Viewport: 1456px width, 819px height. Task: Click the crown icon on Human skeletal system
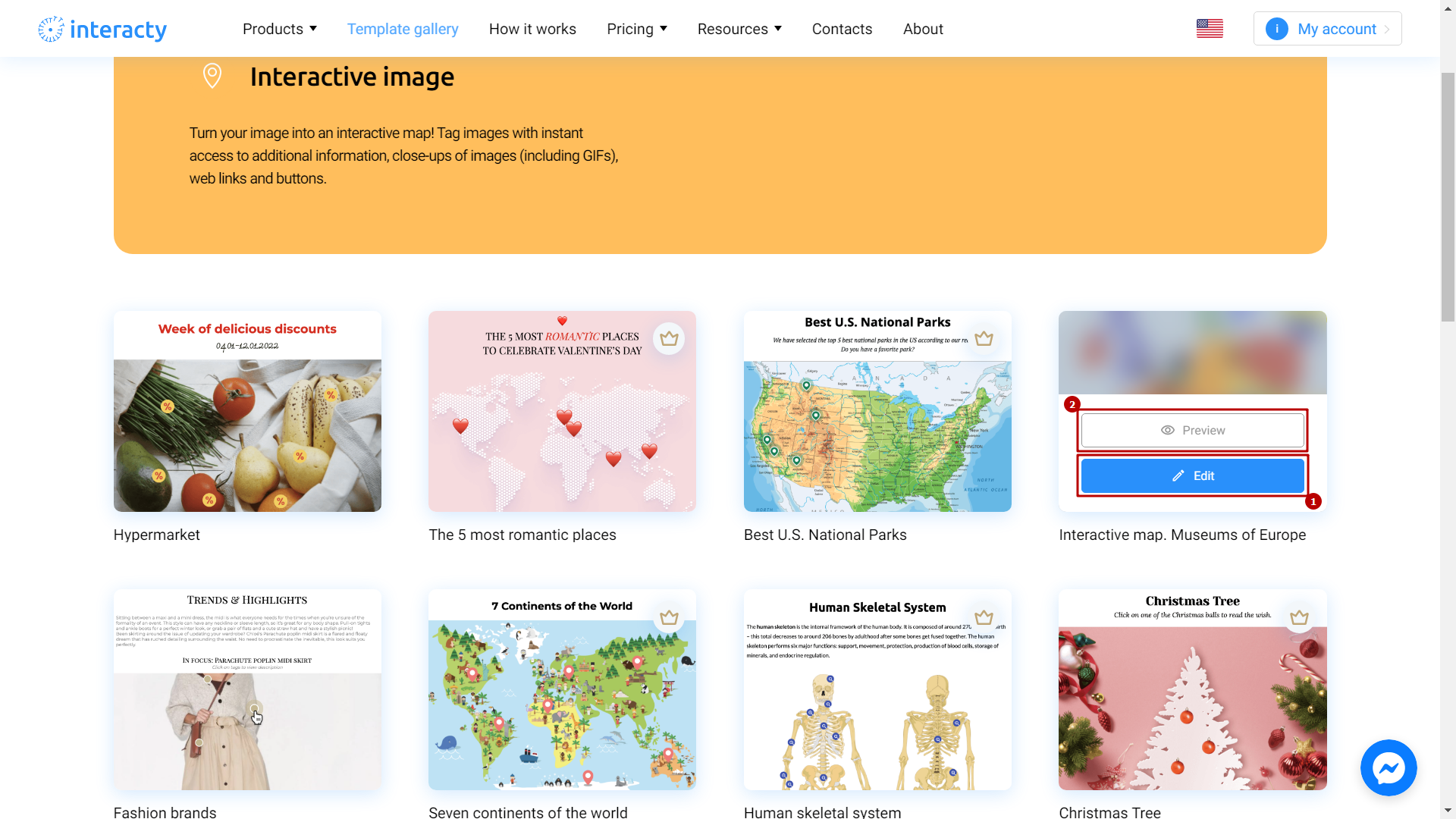pyautogui.click(x=984, y=617)
